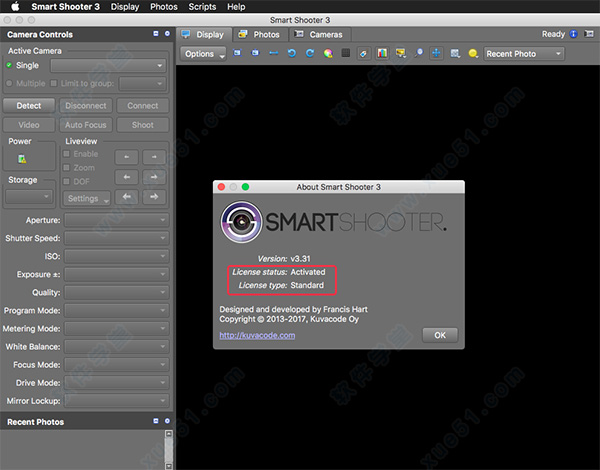The width and height of the screenshot is (600, 470).
Task: Click liveview middle-row right arrow
Action: [x=154, y=177]
